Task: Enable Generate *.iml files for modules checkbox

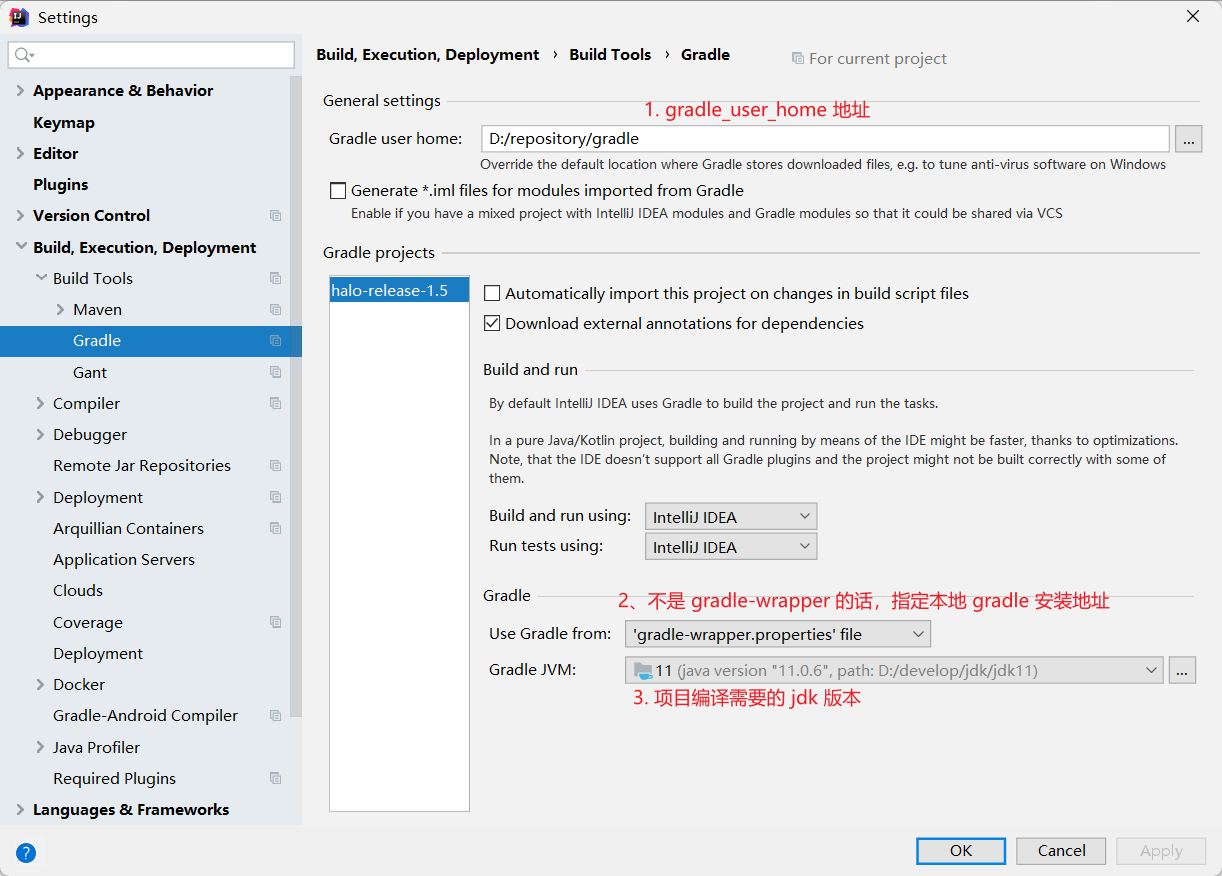Action: tap(338, 191)
